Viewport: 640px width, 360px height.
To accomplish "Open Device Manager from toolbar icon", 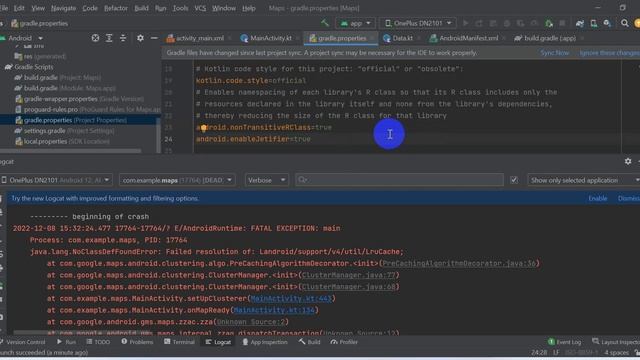I will (x=594, y=23).
